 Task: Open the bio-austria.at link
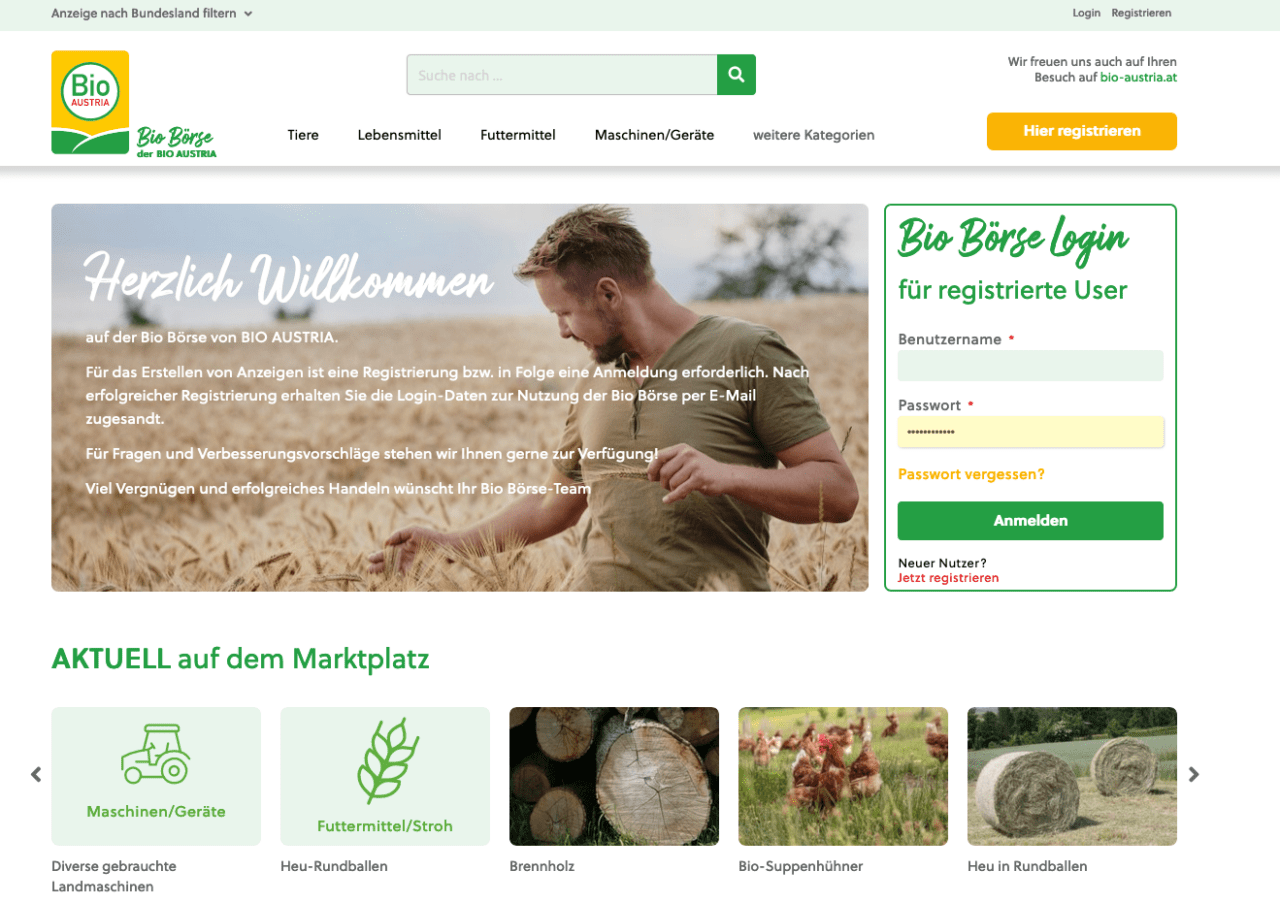coord(1138,77)
